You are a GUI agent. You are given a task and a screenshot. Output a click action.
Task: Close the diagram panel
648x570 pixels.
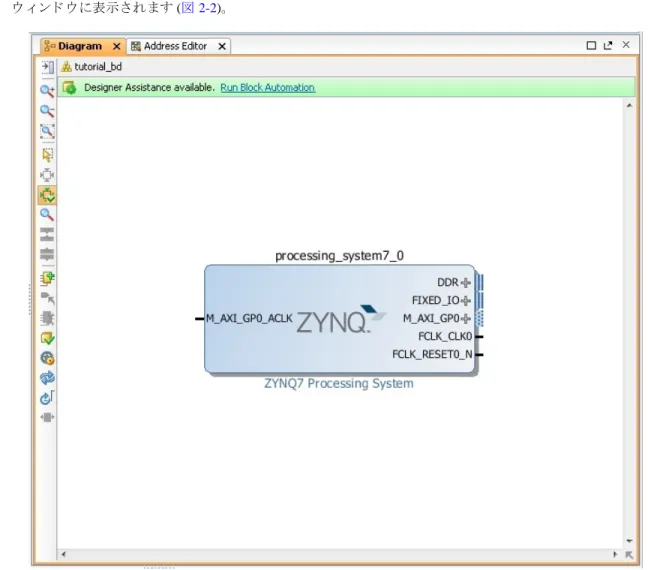coord(626,45)
